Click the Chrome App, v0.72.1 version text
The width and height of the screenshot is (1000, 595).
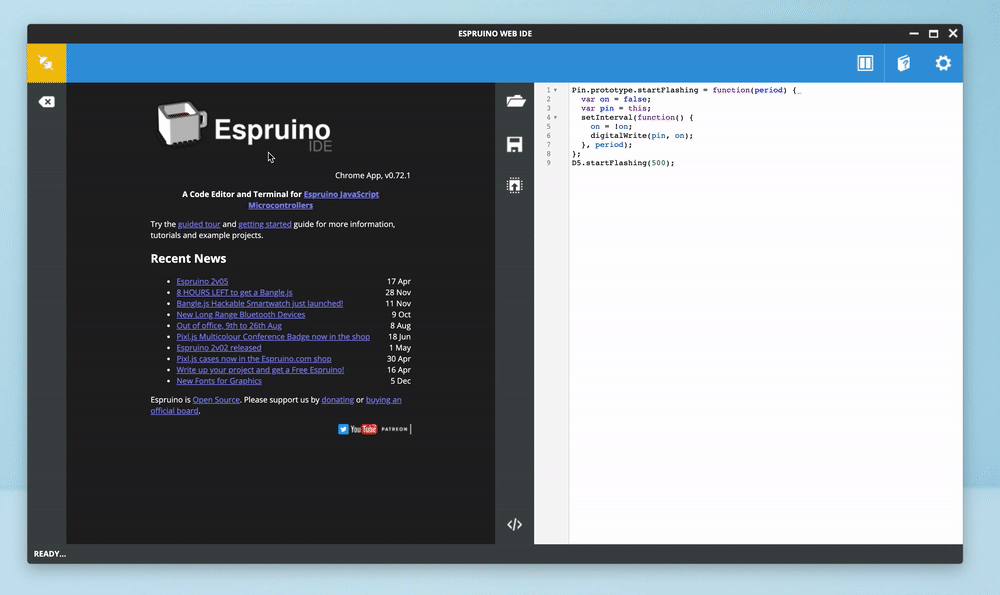[x=372, y=175]
